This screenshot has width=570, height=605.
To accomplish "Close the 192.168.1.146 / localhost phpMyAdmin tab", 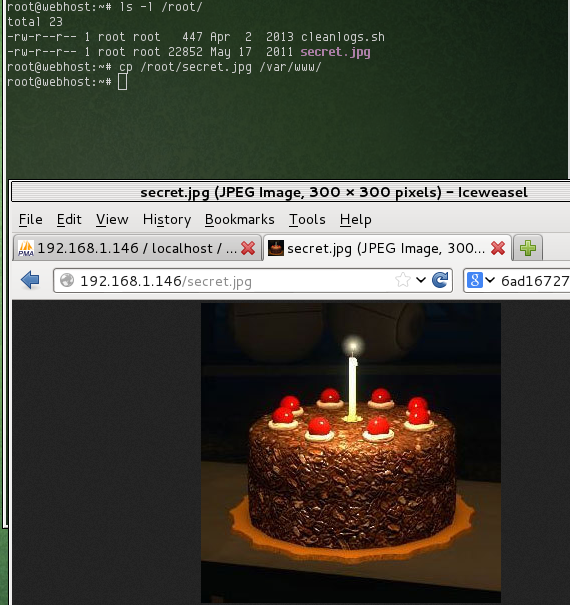I will [248, 248].
